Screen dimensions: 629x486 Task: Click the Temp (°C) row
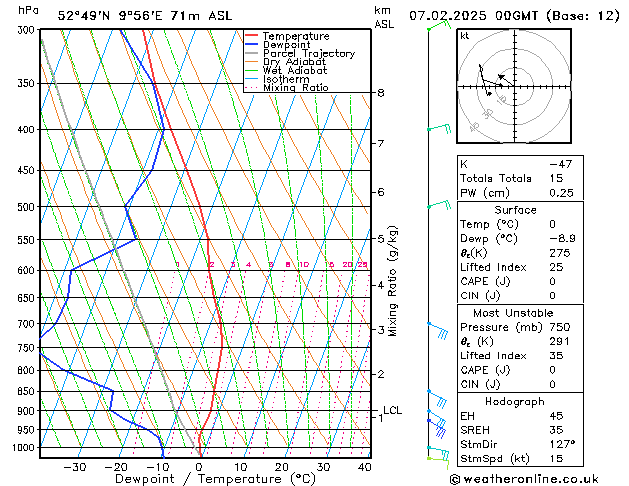coord(520,224)
